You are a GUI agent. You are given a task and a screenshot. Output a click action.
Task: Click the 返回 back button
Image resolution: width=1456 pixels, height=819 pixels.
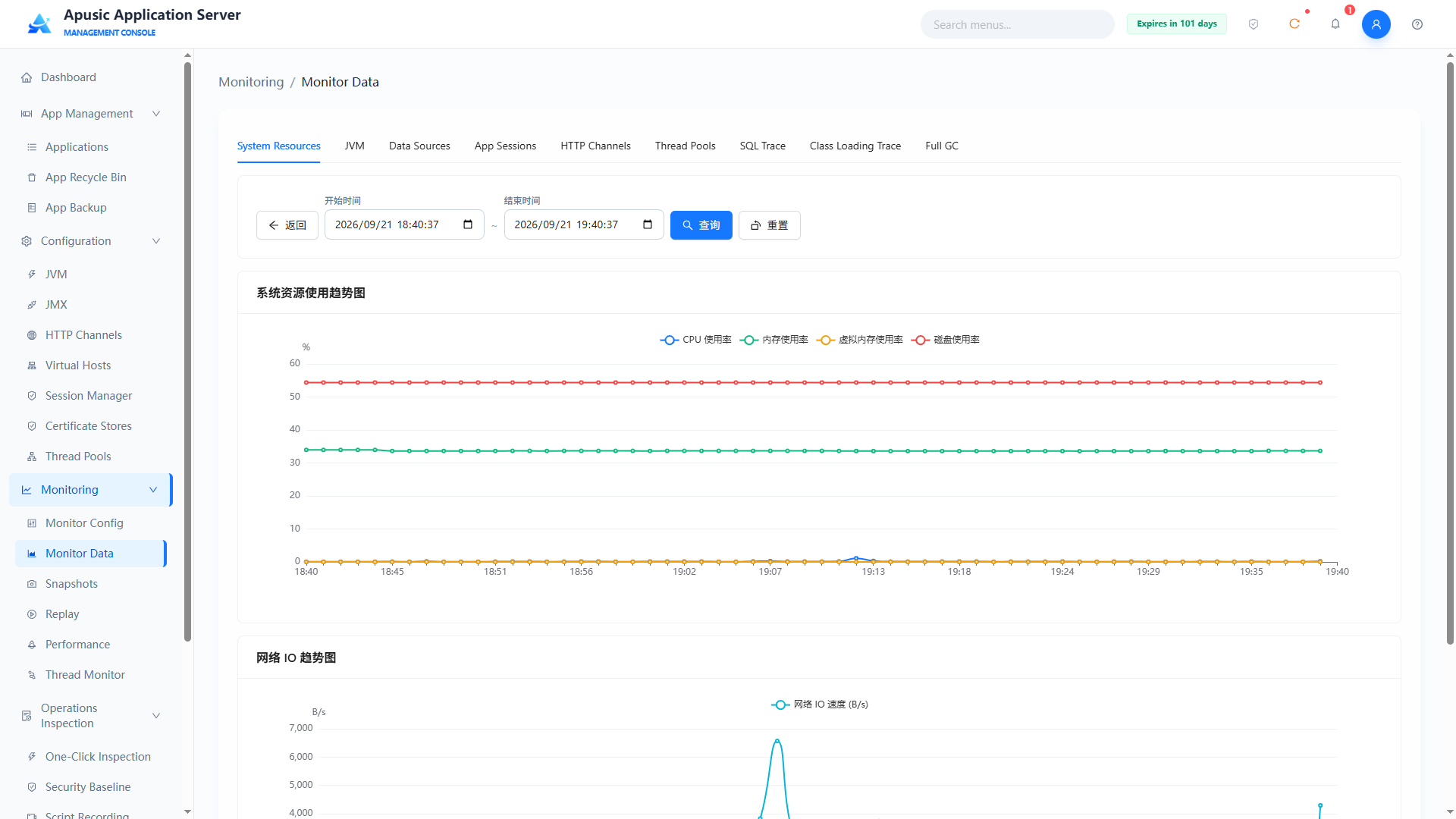287,225
